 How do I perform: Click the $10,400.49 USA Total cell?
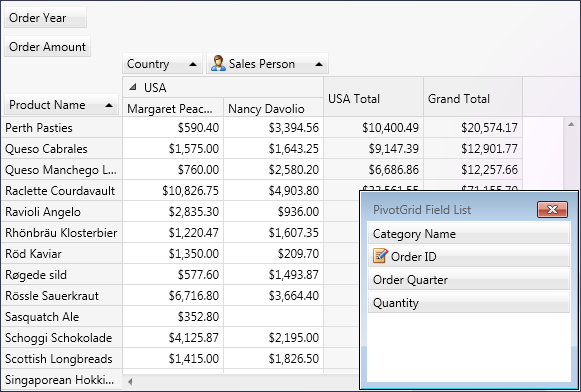374,127
